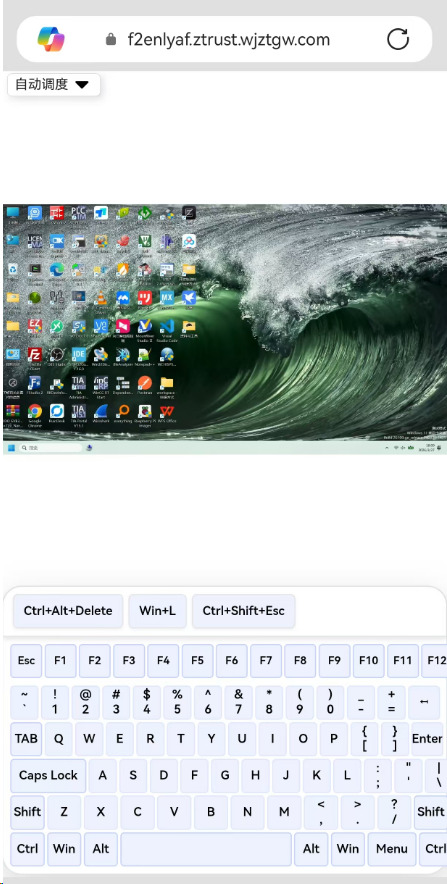Open the Windows Start button on remote taskbar
The height and width of the screenshot is (884, 447).
(11, 448)
